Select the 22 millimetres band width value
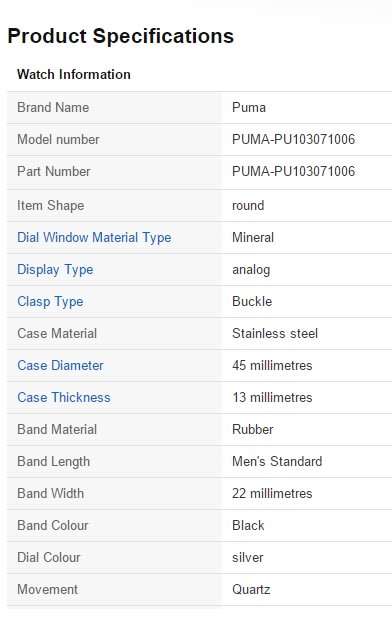Viewport: 392px width, 639px height. [272, 494]
